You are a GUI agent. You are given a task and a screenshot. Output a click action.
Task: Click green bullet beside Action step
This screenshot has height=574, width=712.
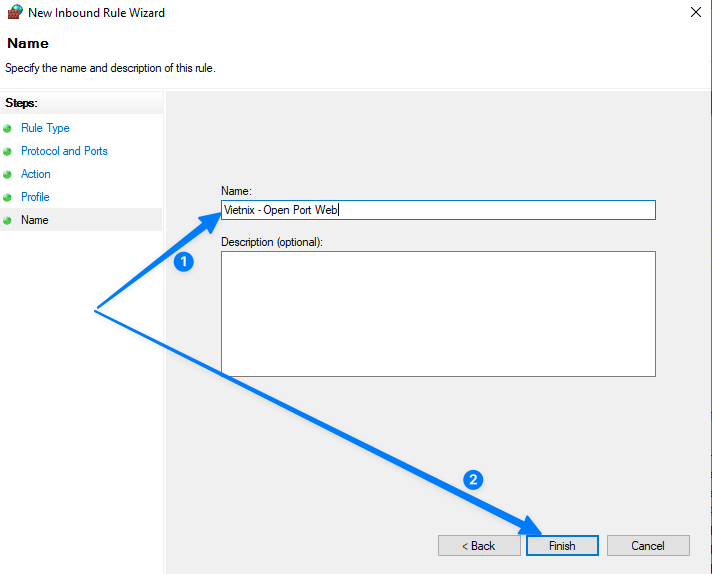pos(8,174)
